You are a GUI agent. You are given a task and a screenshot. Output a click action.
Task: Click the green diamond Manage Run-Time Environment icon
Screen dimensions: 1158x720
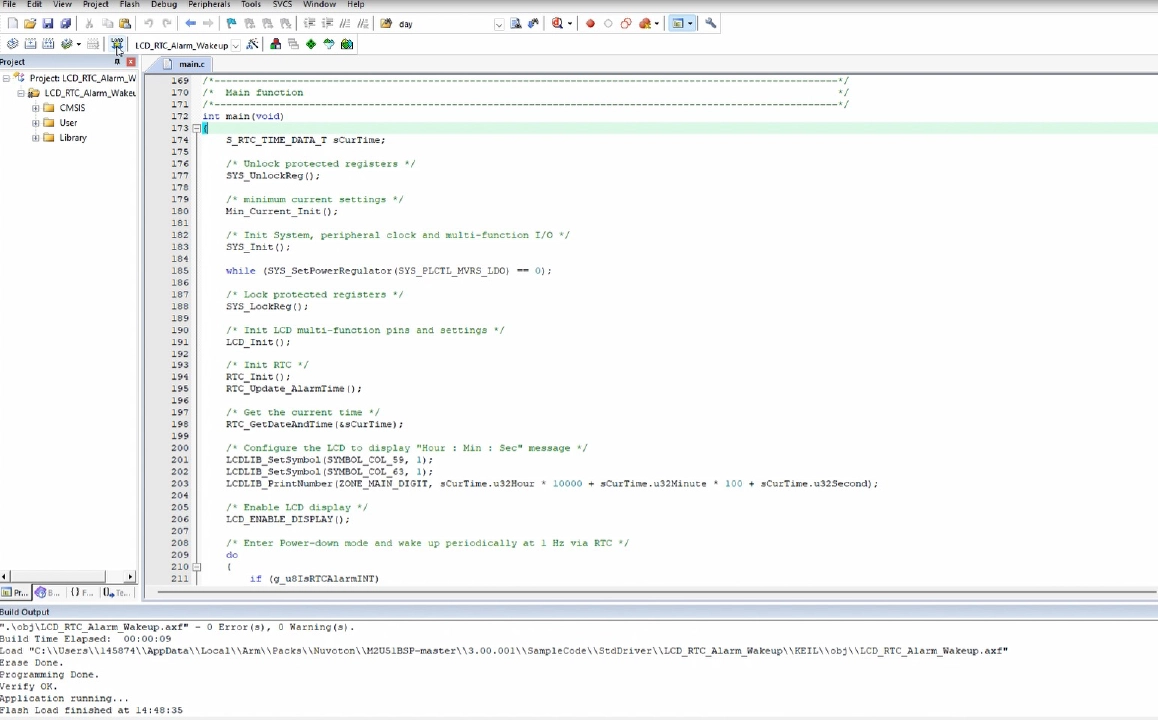pyautogui.click(x=311, y=44)
